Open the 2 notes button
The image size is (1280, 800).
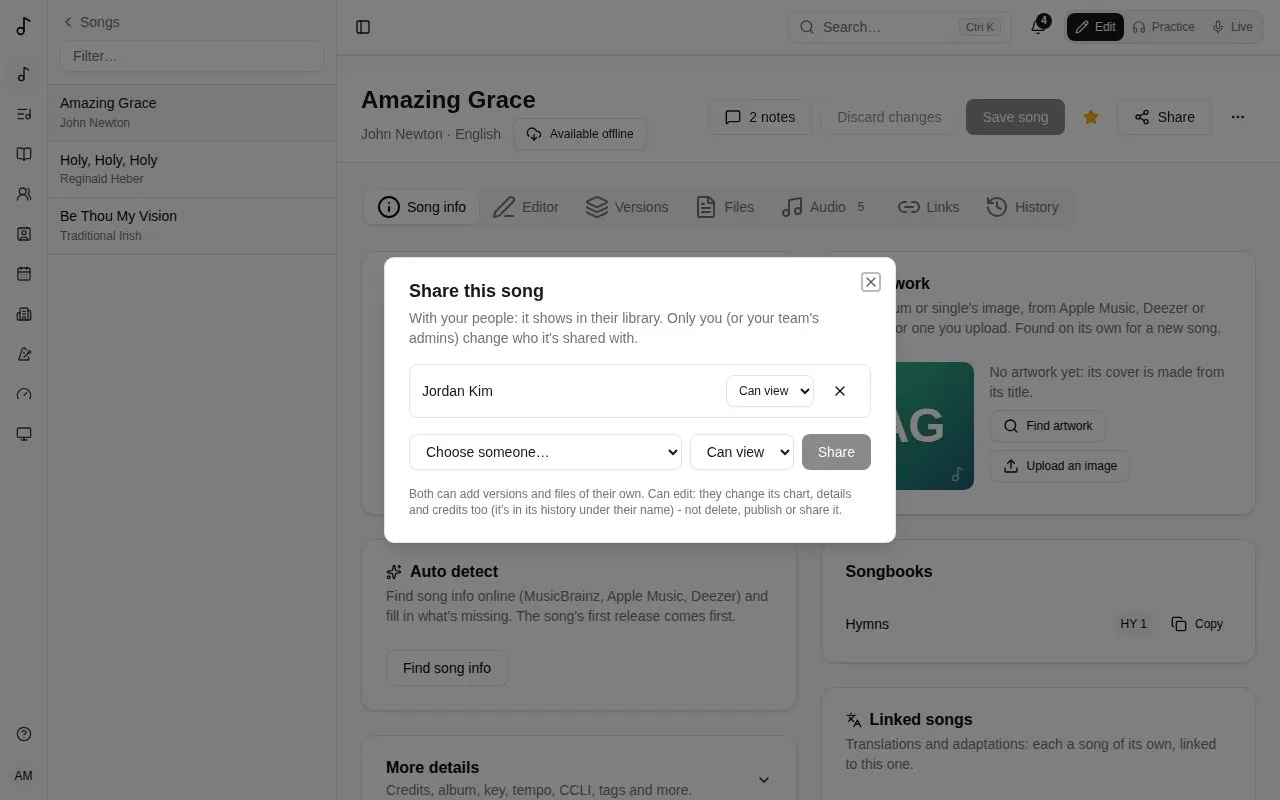point(760,117)
